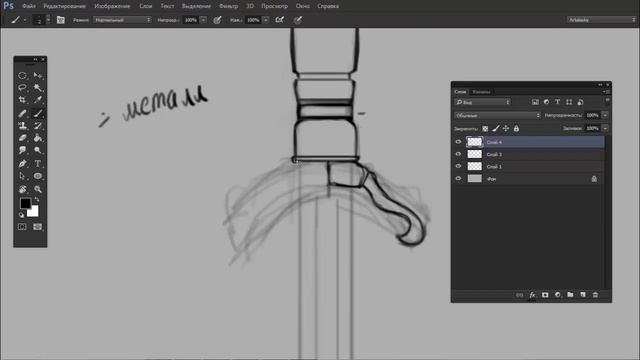This screenshot has height=360, width=640.
Task: Swap foreground and background colors
Action: point(37,200)
